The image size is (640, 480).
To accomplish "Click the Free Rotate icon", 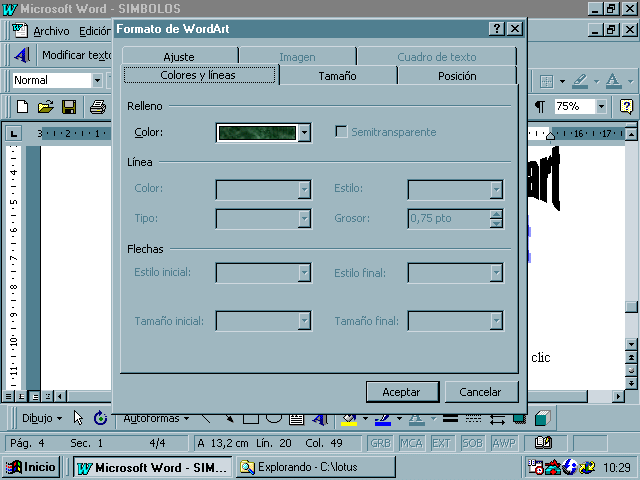I will (100, 418).
